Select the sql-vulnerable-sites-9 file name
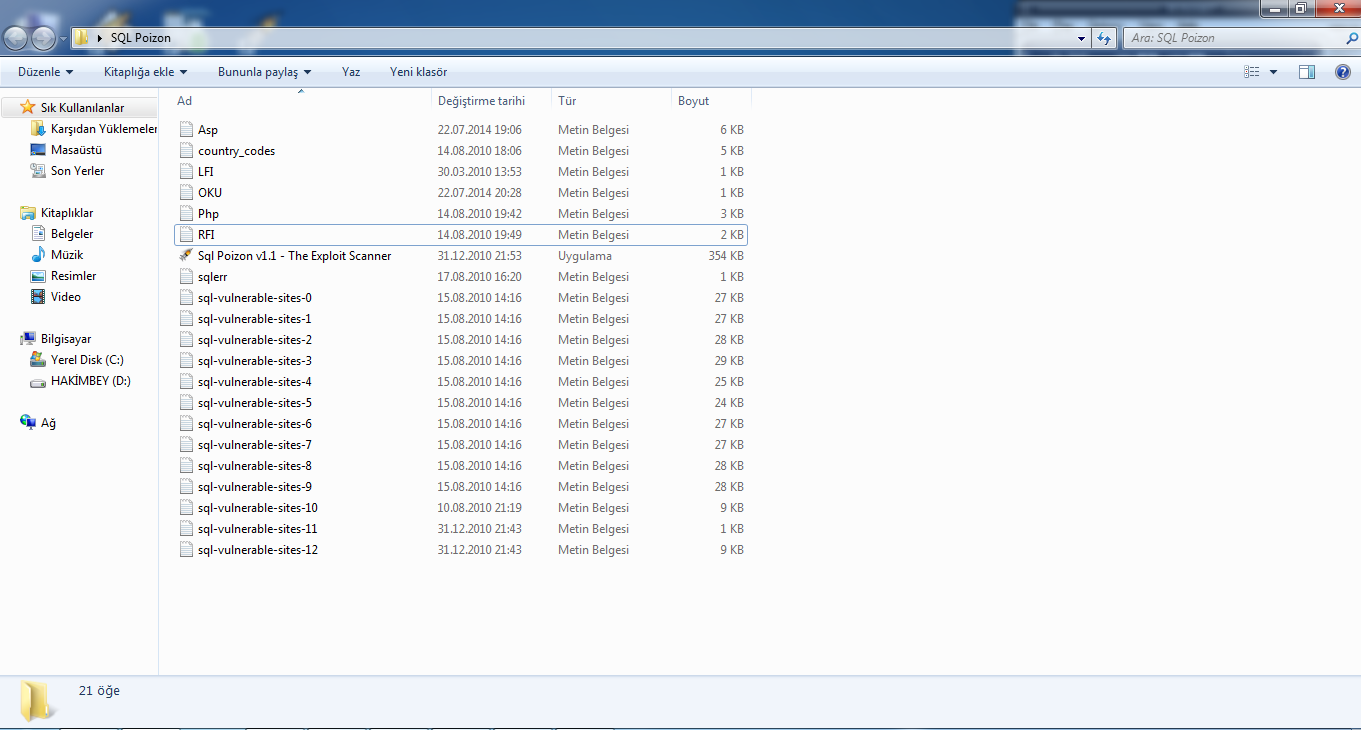The width and height of the screenshot is (1361, 730). pyautogui.click(x=255, y=487)
